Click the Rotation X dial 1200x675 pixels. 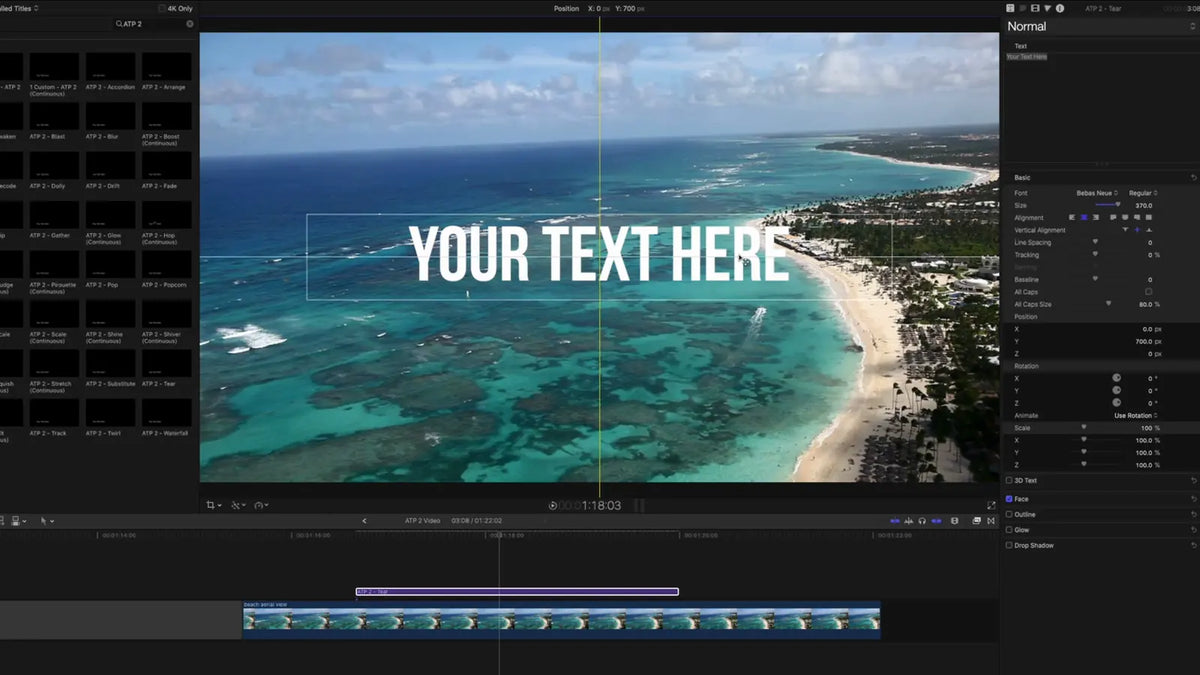point(1117,378)
